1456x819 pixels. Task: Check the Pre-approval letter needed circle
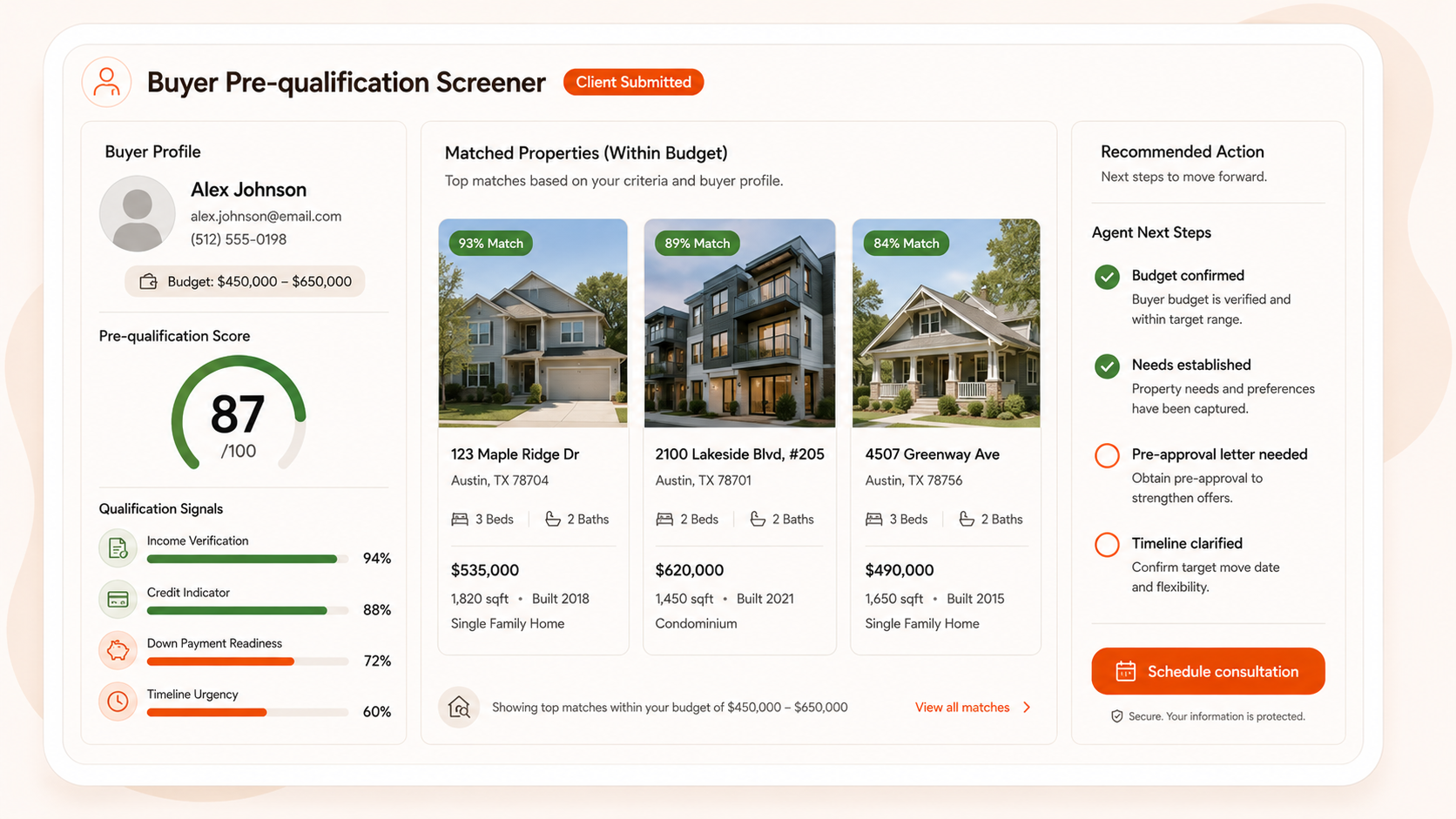(1107, 455)
